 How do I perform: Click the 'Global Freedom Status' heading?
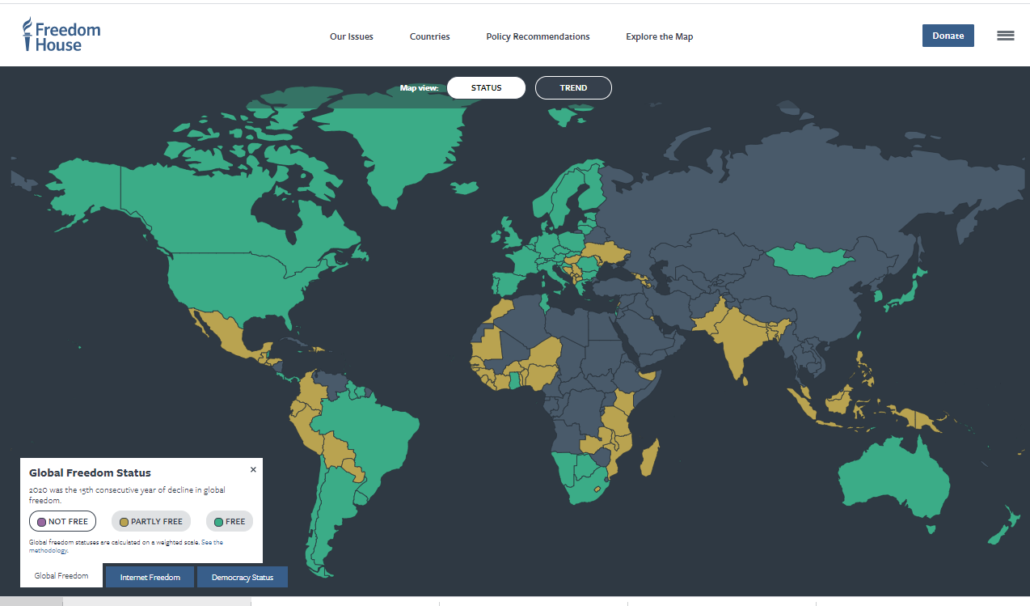[90, 473]
